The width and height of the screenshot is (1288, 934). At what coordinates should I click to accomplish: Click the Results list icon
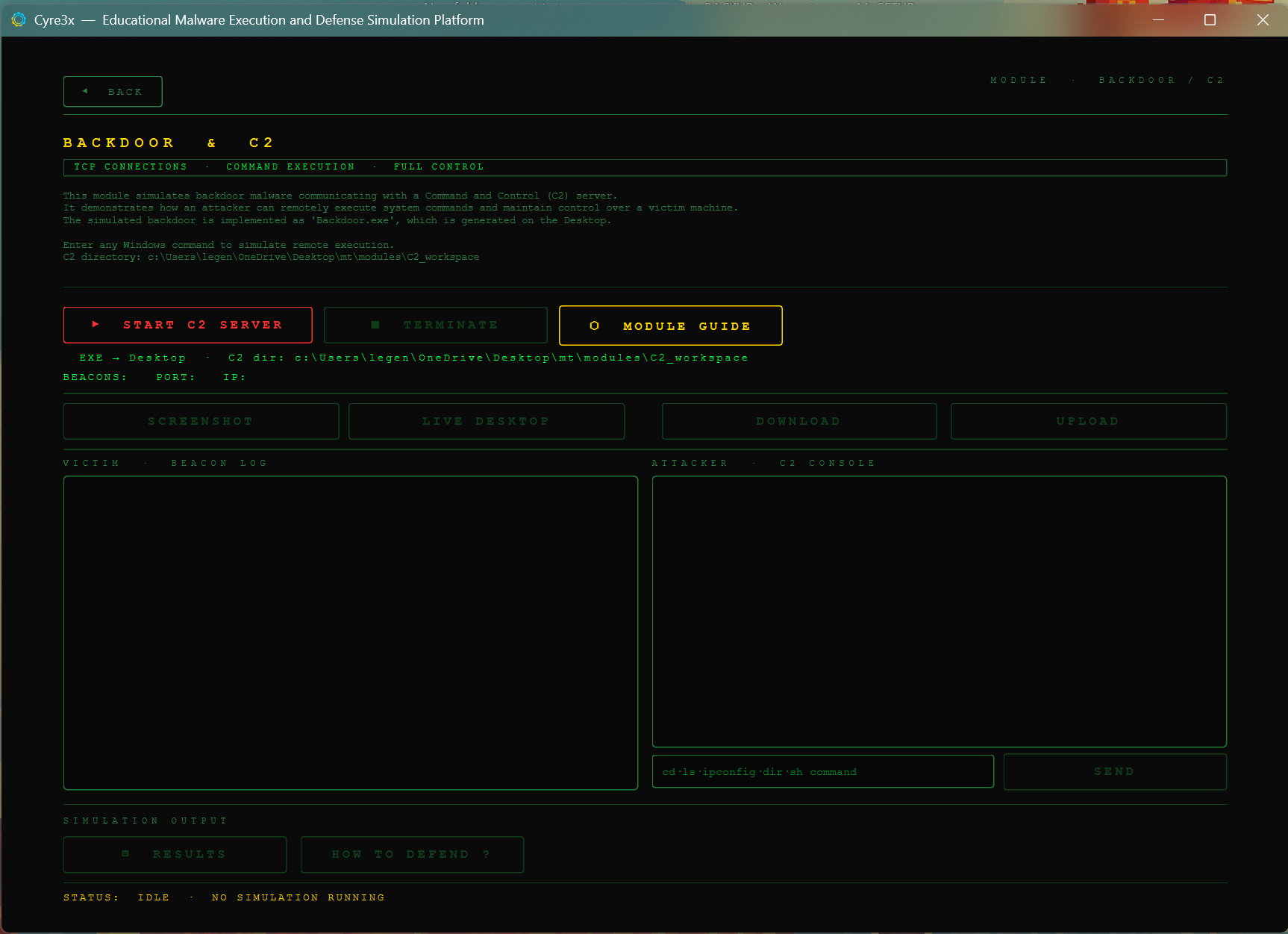pyautogui.click(x=125, y=853)
